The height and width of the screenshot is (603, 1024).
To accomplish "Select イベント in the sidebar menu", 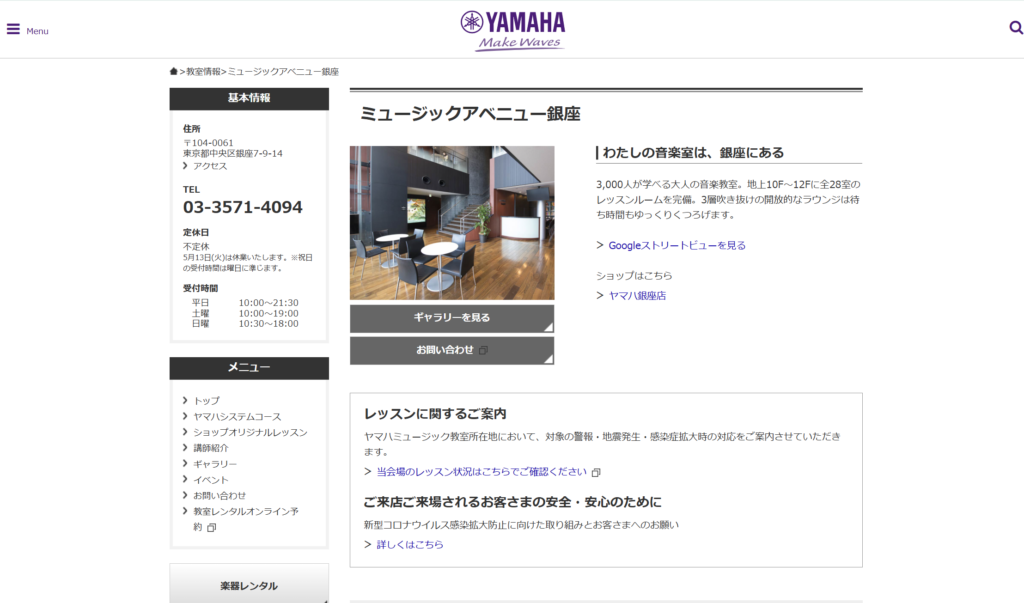I will [x=210, y=480].
